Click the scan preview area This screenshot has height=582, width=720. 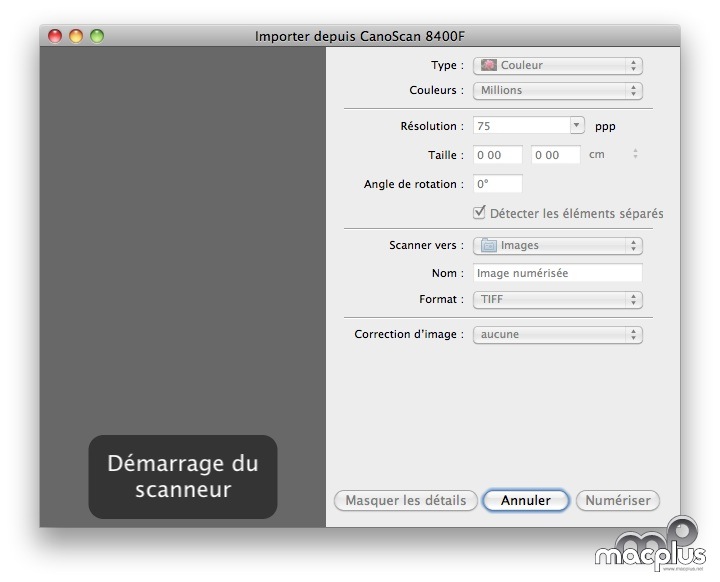pos(183,287)
